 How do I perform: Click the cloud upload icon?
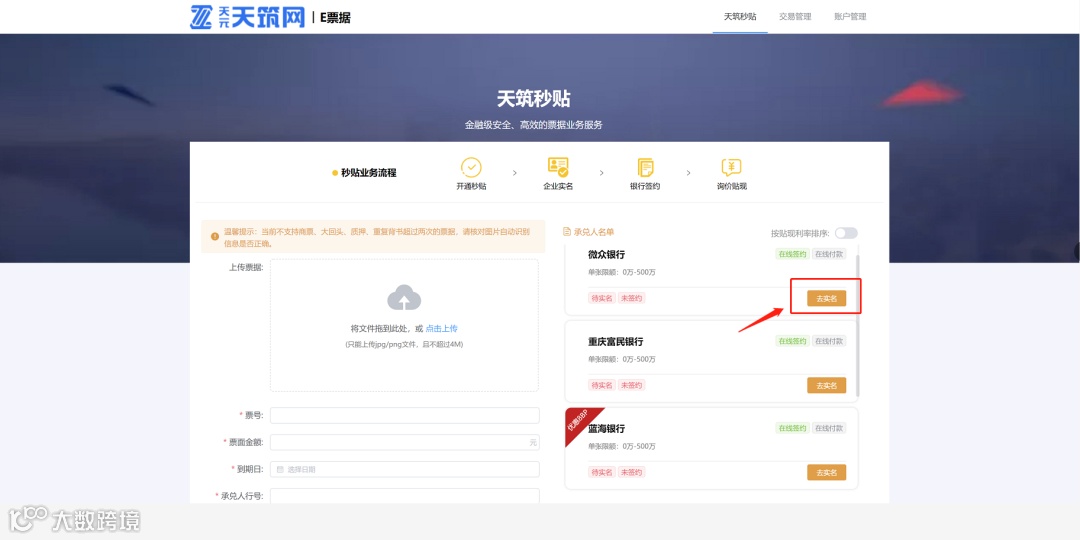[x=404, y=298]
